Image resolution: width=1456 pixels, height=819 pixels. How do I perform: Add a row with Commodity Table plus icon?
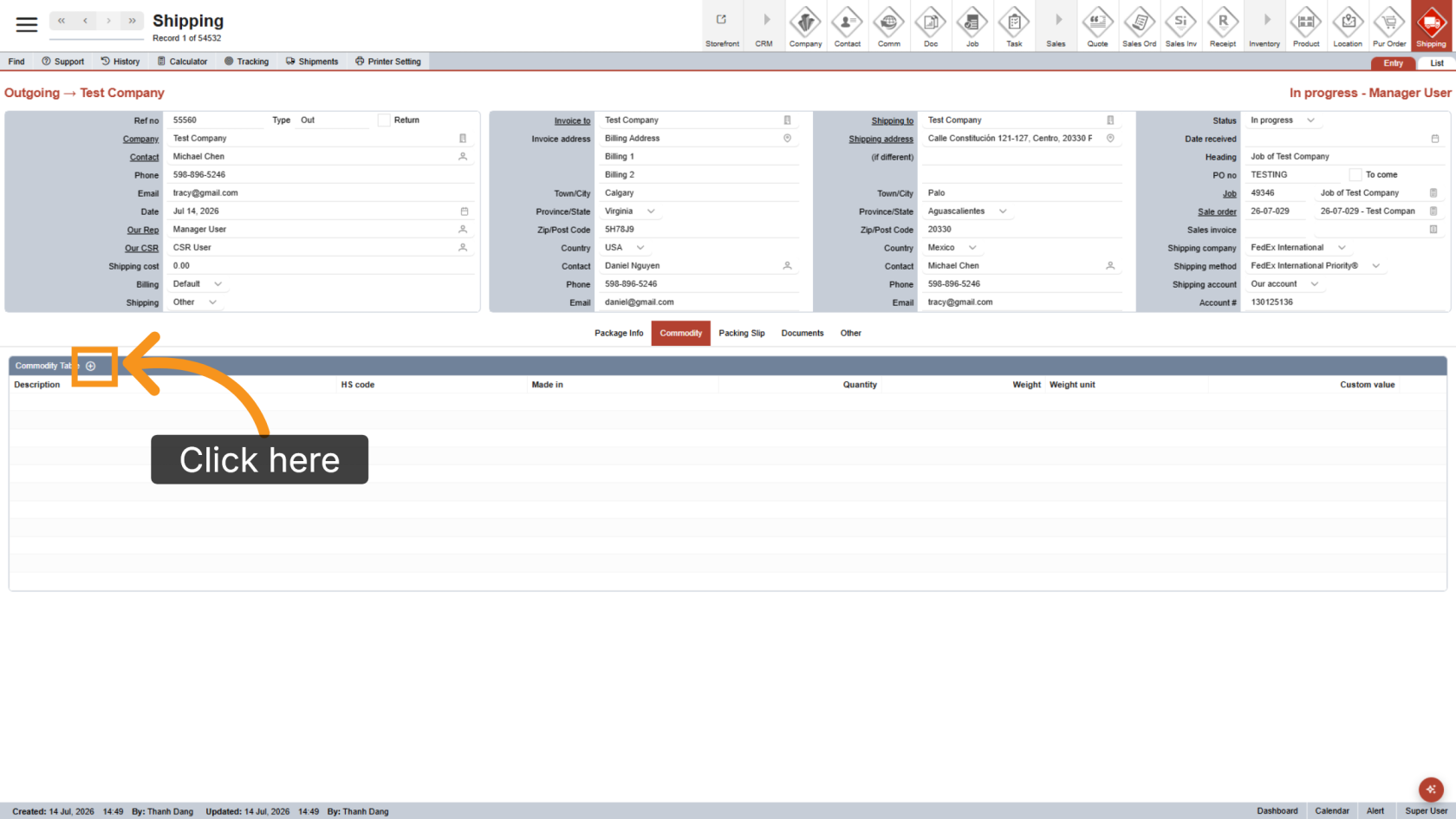click(x=91, y=366)
